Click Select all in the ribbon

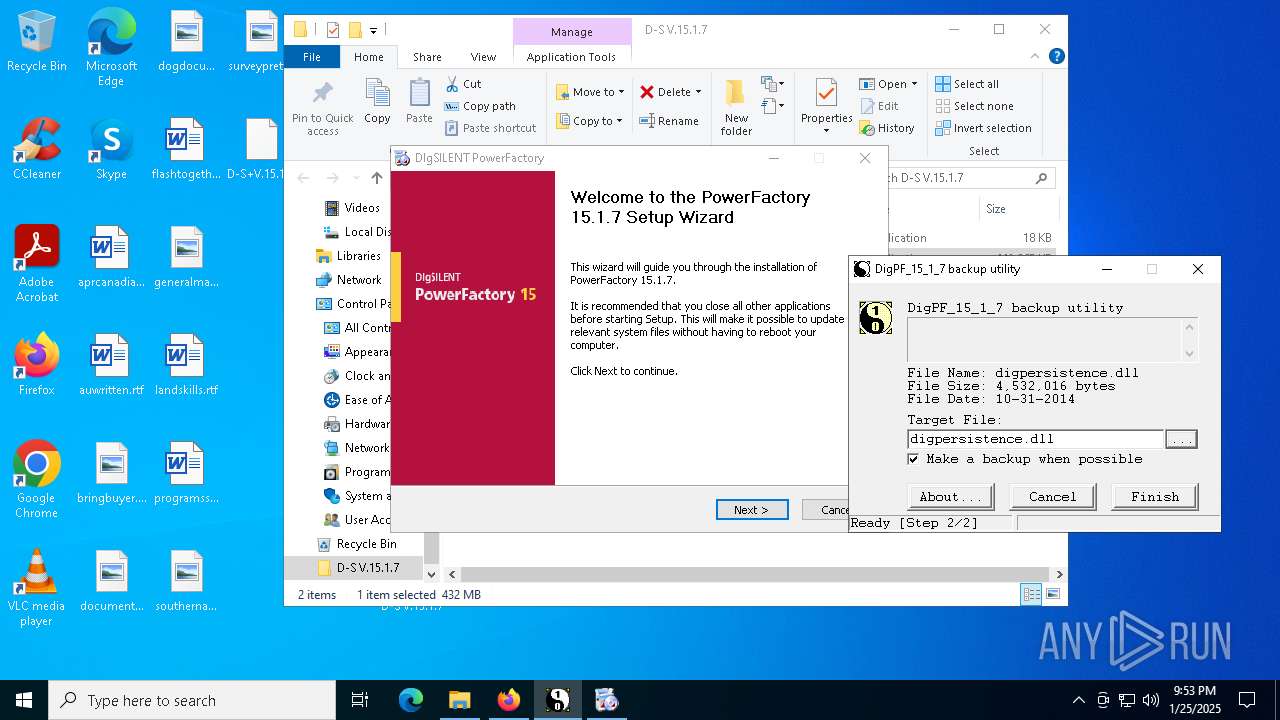point(967,84)
